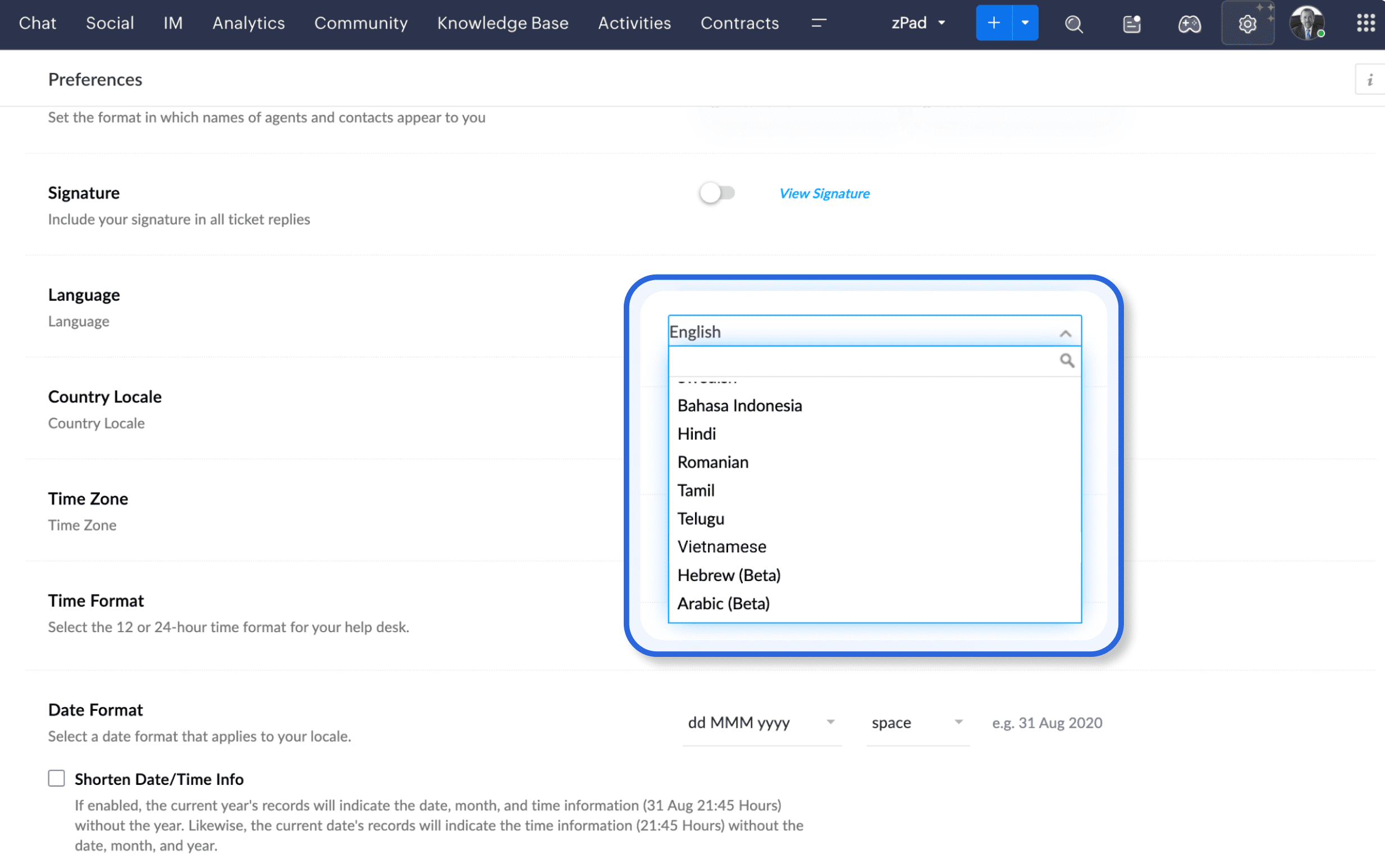Expand the zPad department switcher

point(918,23)
